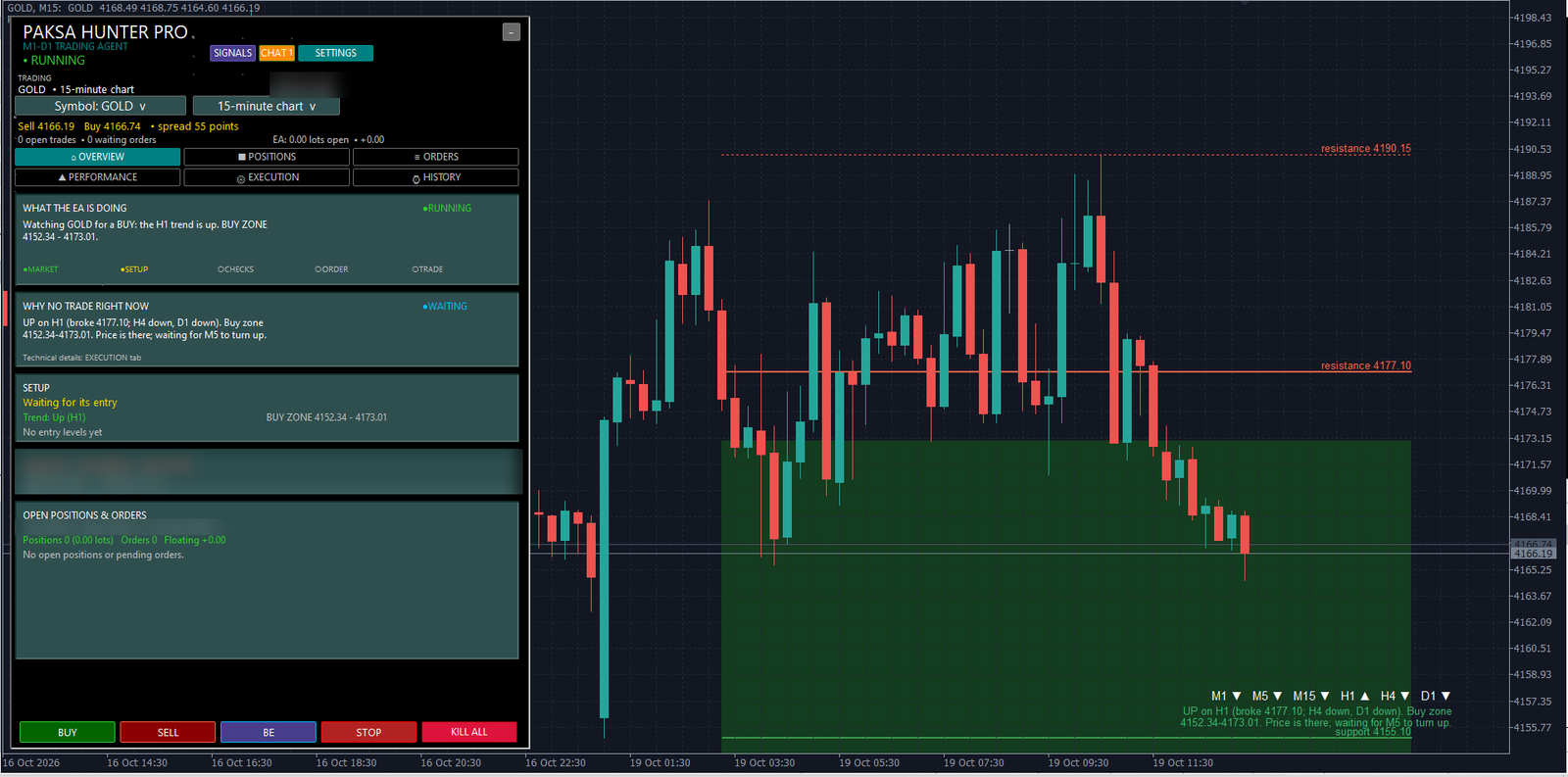Click the Floating +0.00 text
Image resolution: width=1568 pixels, height=777 pixels.
tap(194, 540)
